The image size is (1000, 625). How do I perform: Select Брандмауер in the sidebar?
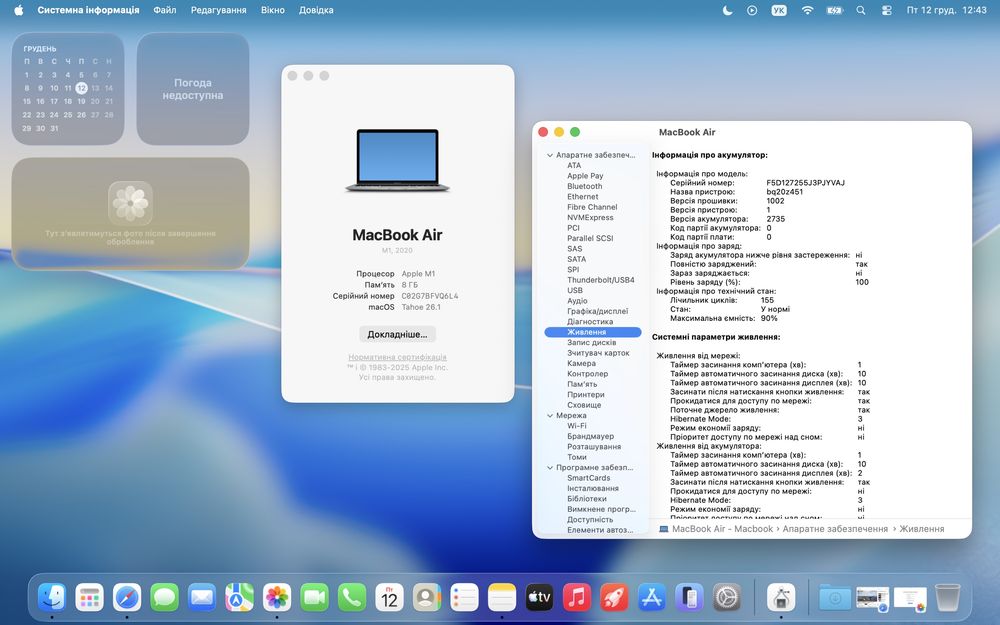pyautogui.click(x=591, y=436)
